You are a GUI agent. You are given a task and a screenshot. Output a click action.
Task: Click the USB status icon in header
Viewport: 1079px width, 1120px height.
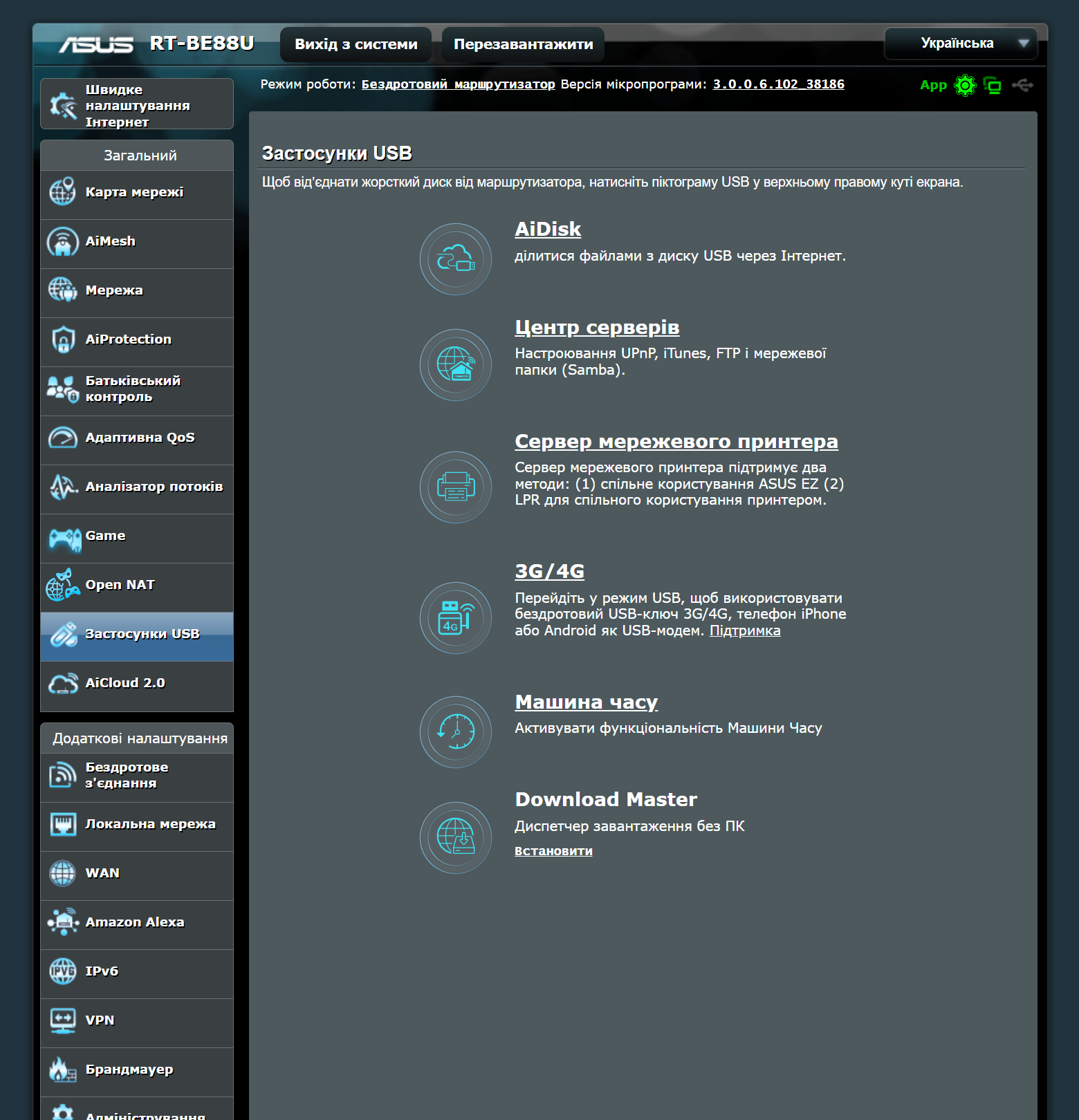pos(1022,85)
